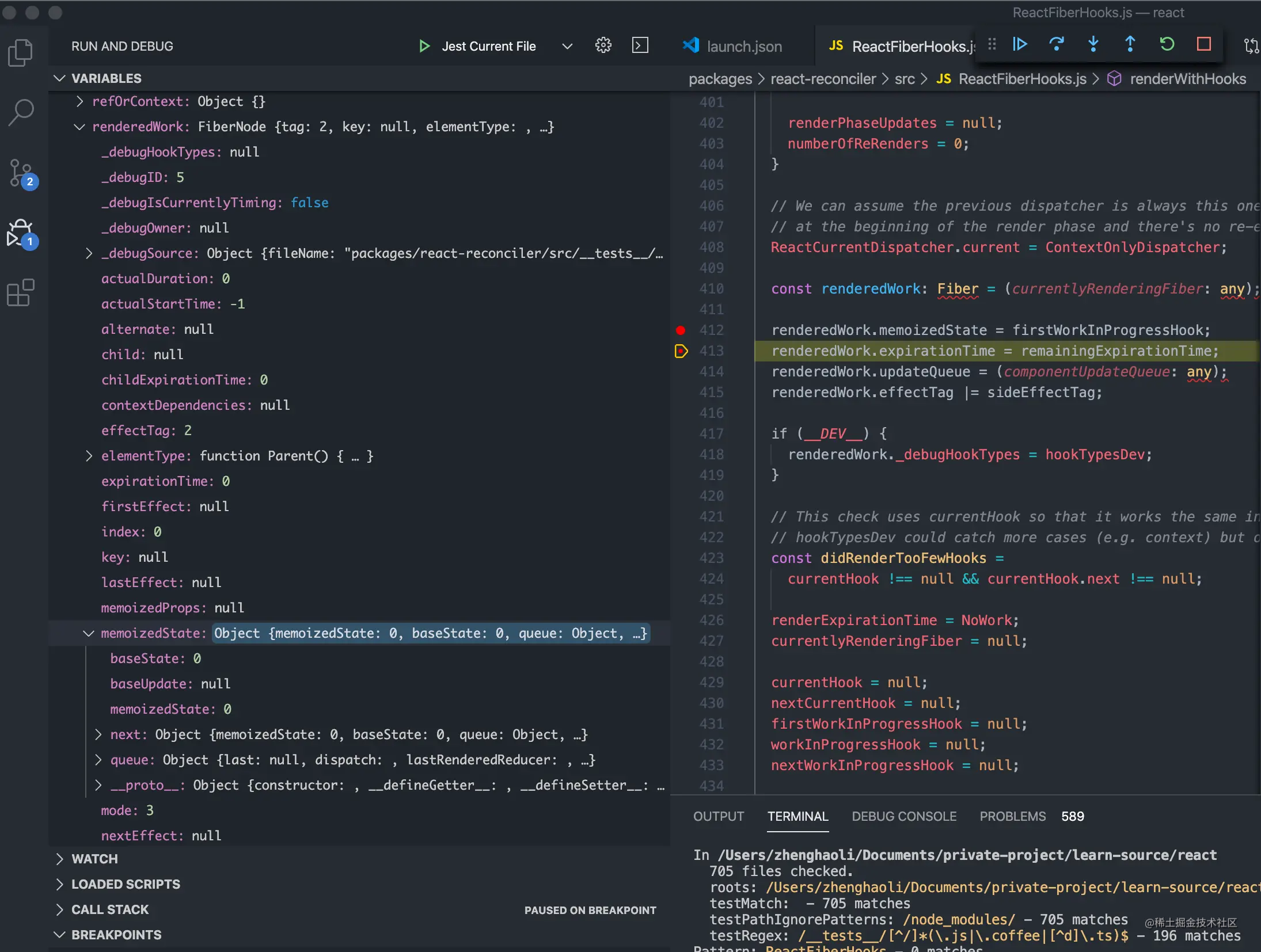
Task: Click the ReactFiberHooks.js breadcrumb
Action: (1022, 79)
